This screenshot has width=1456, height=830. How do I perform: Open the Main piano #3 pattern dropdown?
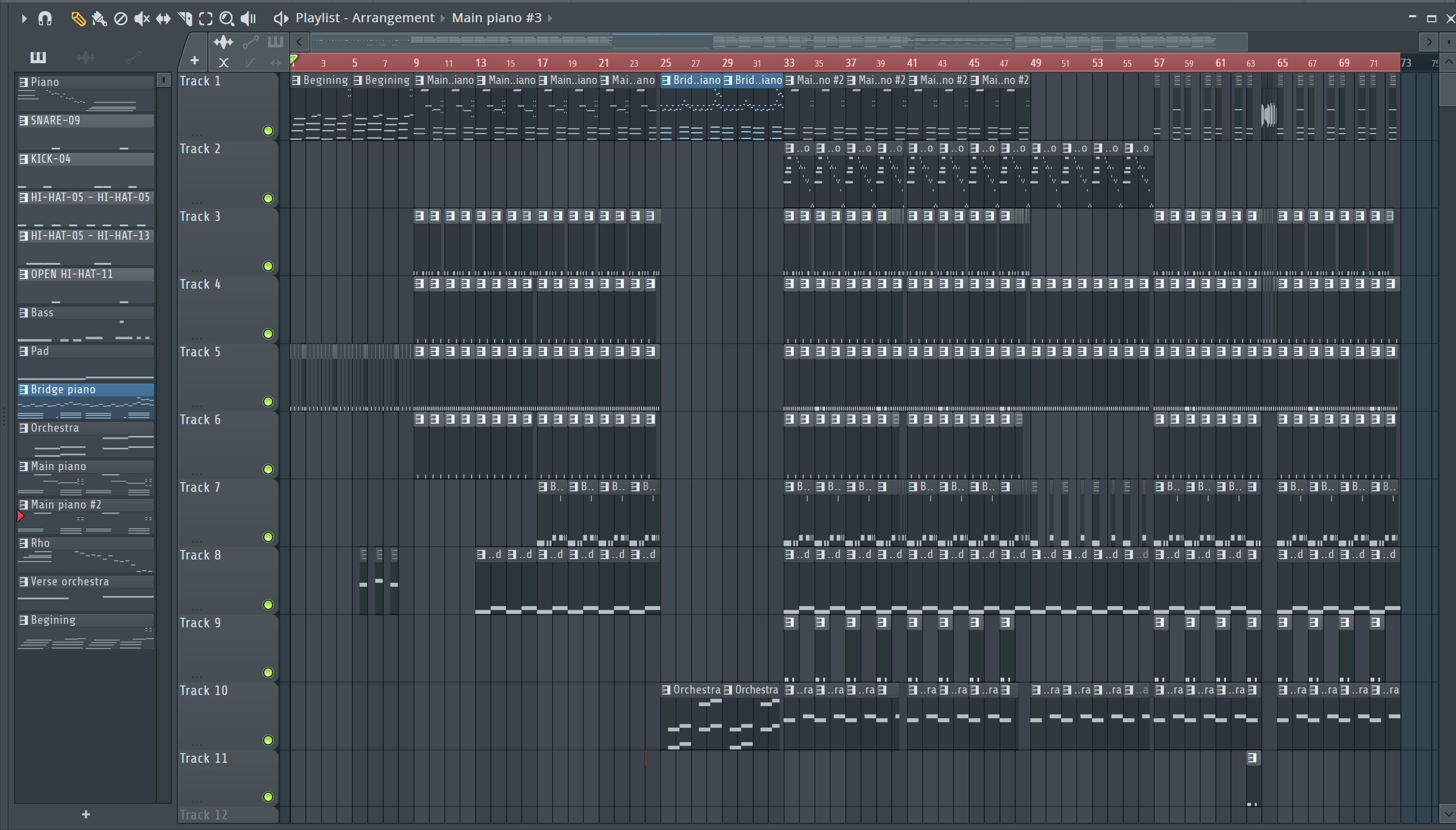pos(496,18)
